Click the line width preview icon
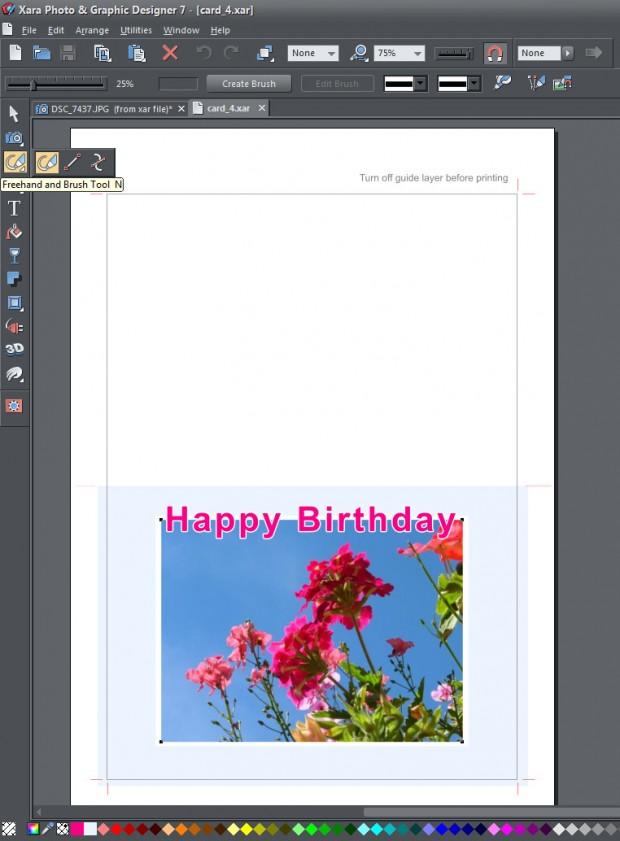This screenshot has width=620, height=841. pyautogui.click(x=454, y=53)
